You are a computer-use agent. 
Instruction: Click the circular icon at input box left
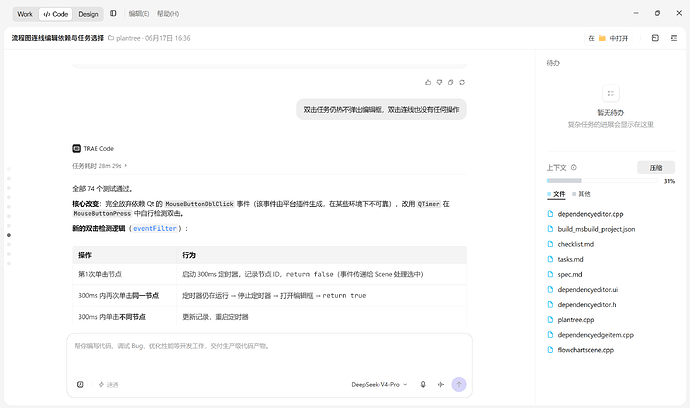coord(80,384)
